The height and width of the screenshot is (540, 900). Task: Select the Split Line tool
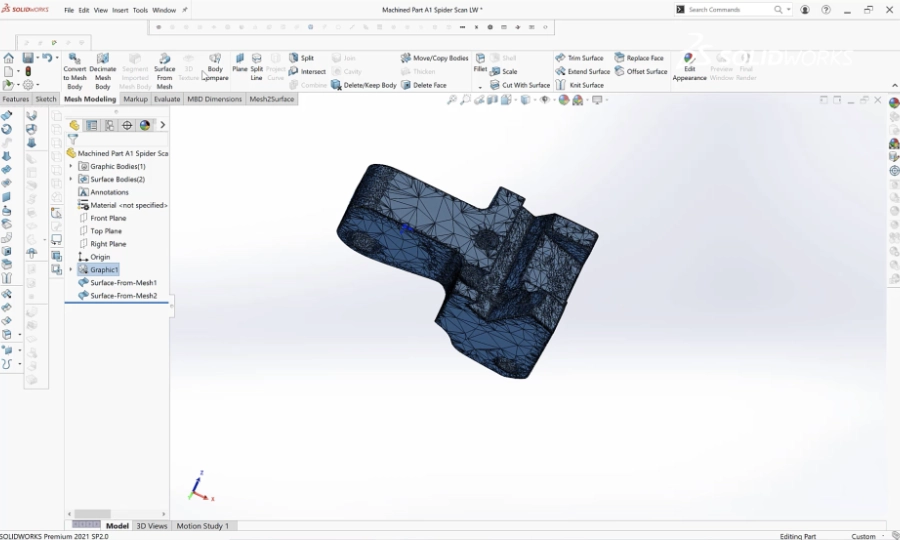257,67
